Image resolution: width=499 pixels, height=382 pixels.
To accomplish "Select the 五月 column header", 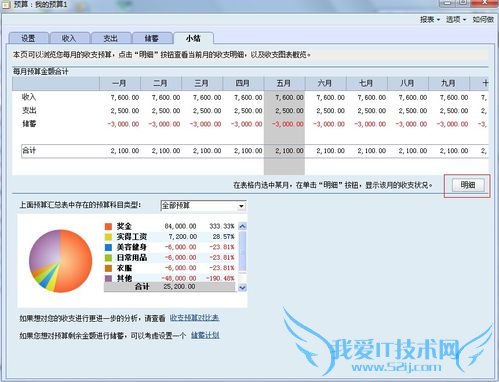I will [284, 83].
